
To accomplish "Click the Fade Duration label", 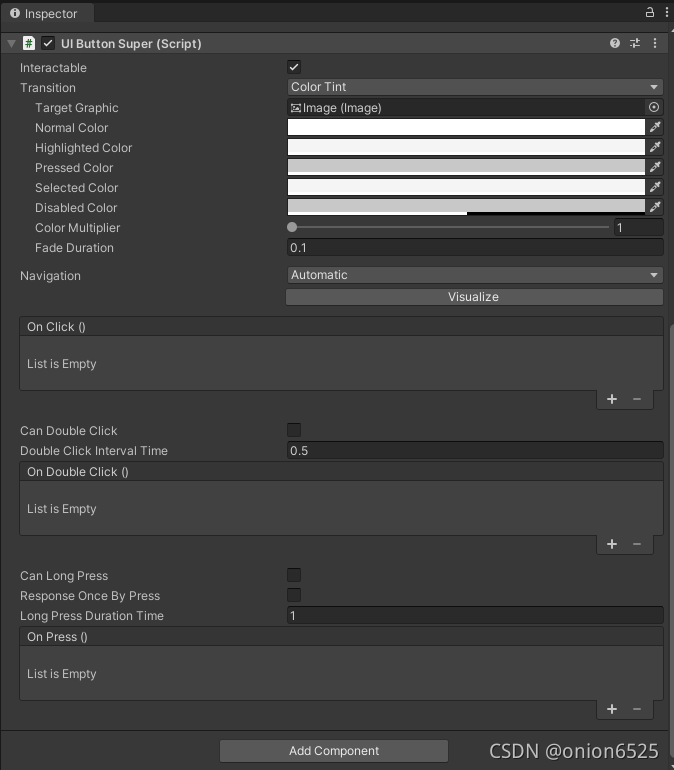I will pyautogui.click(x=74, y=248).
